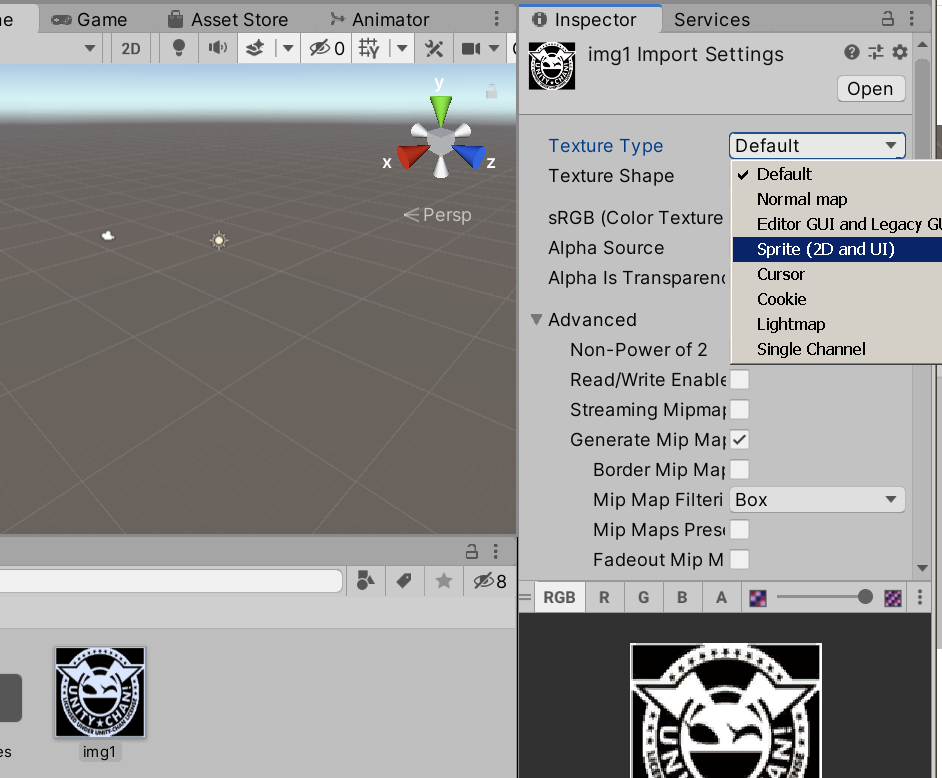
Task: Toggle scene lighting bulb icon
Action: 178,48
